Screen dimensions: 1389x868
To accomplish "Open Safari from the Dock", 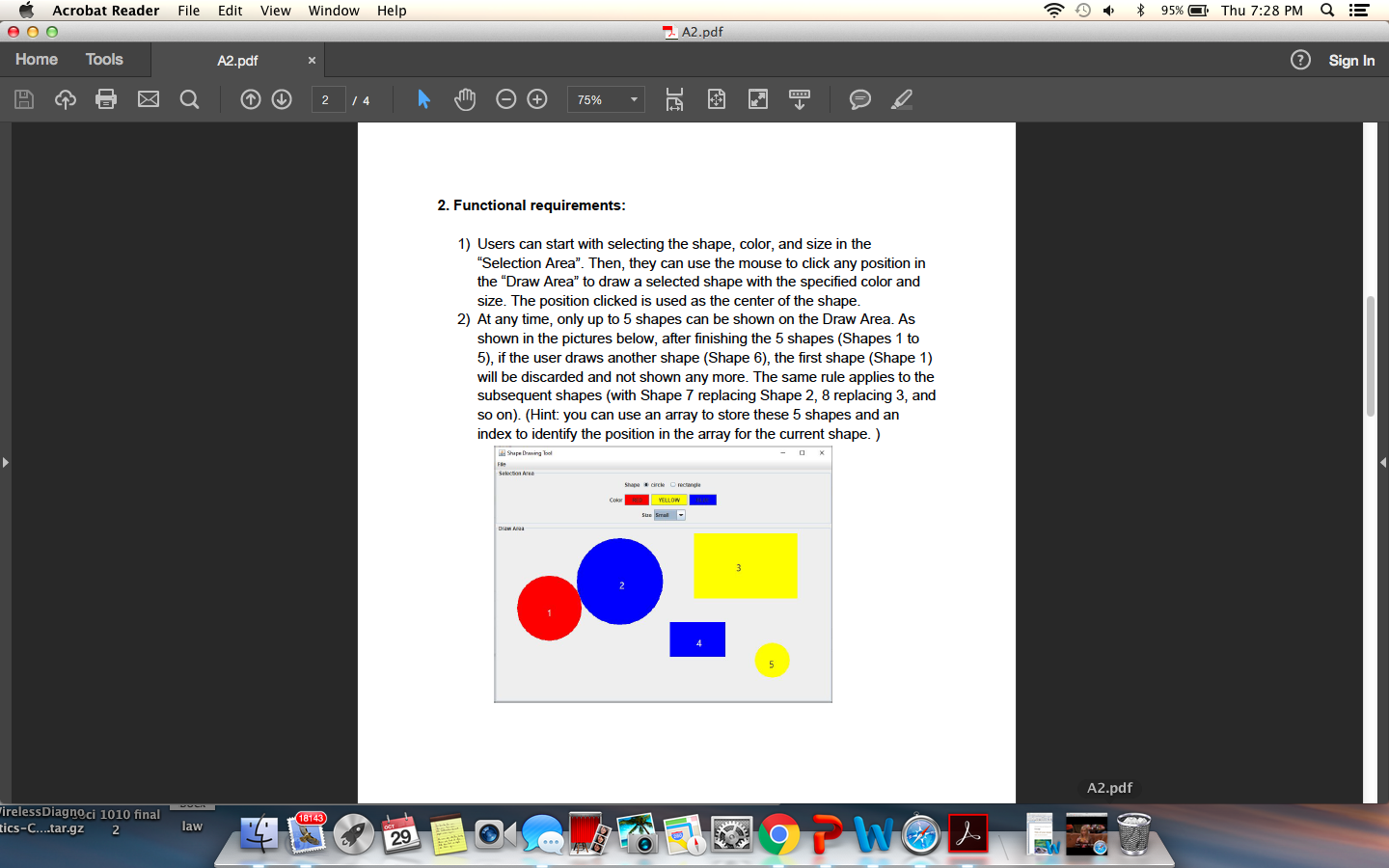I will [x=921, y=834].
